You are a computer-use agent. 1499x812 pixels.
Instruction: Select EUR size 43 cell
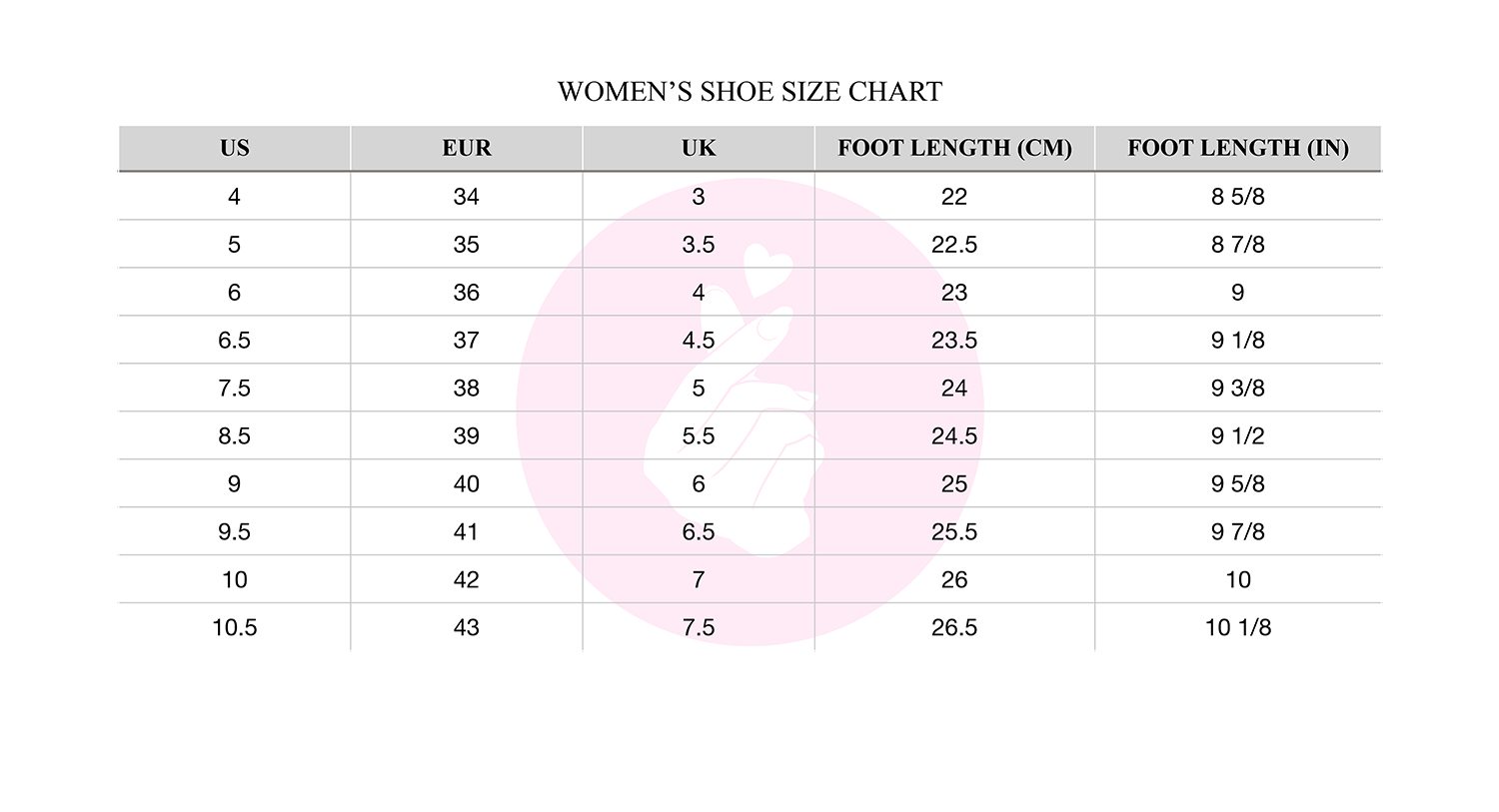(x=467, y=627)
